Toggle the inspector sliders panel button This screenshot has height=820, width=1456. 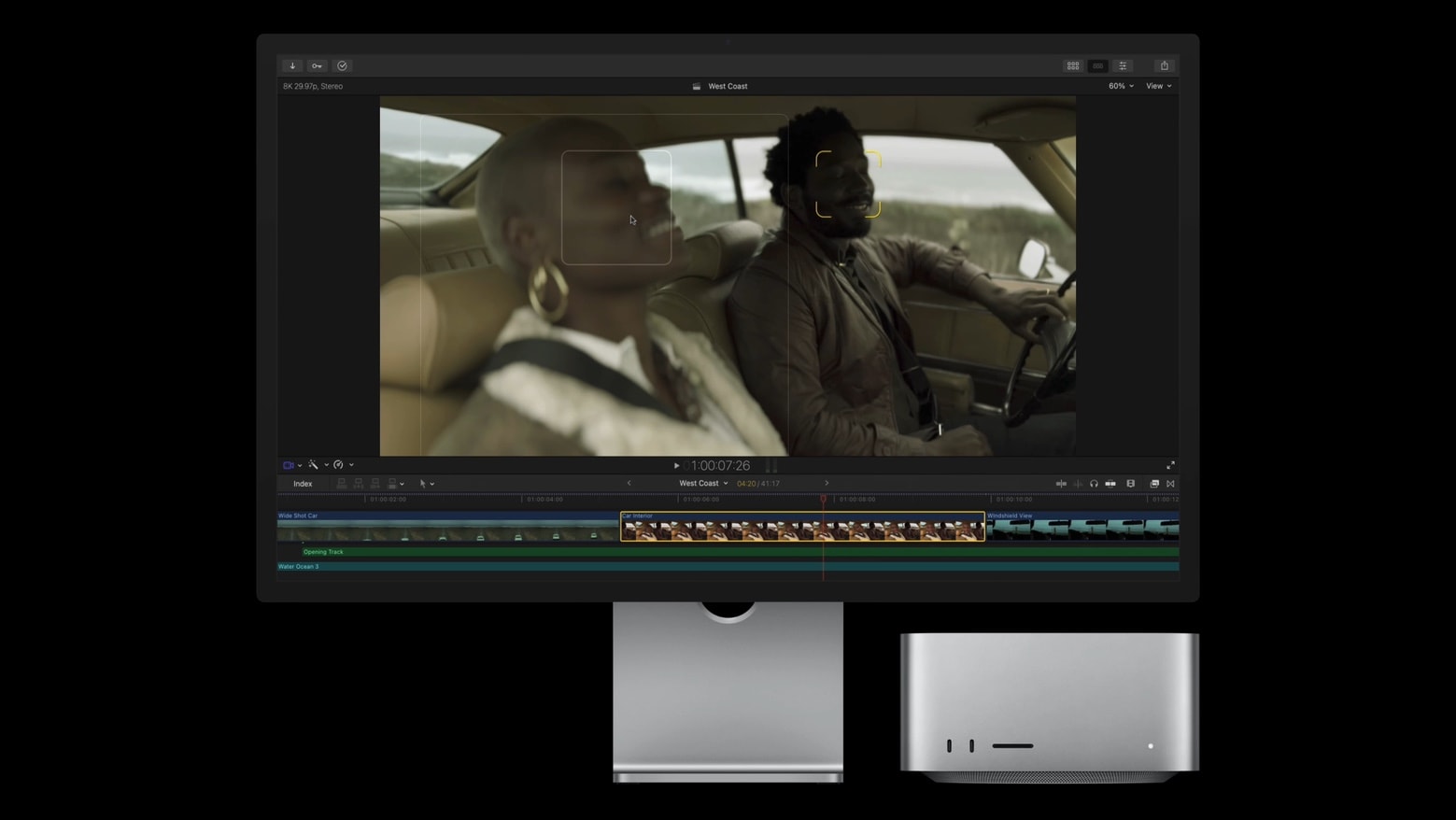(1123, 66)
